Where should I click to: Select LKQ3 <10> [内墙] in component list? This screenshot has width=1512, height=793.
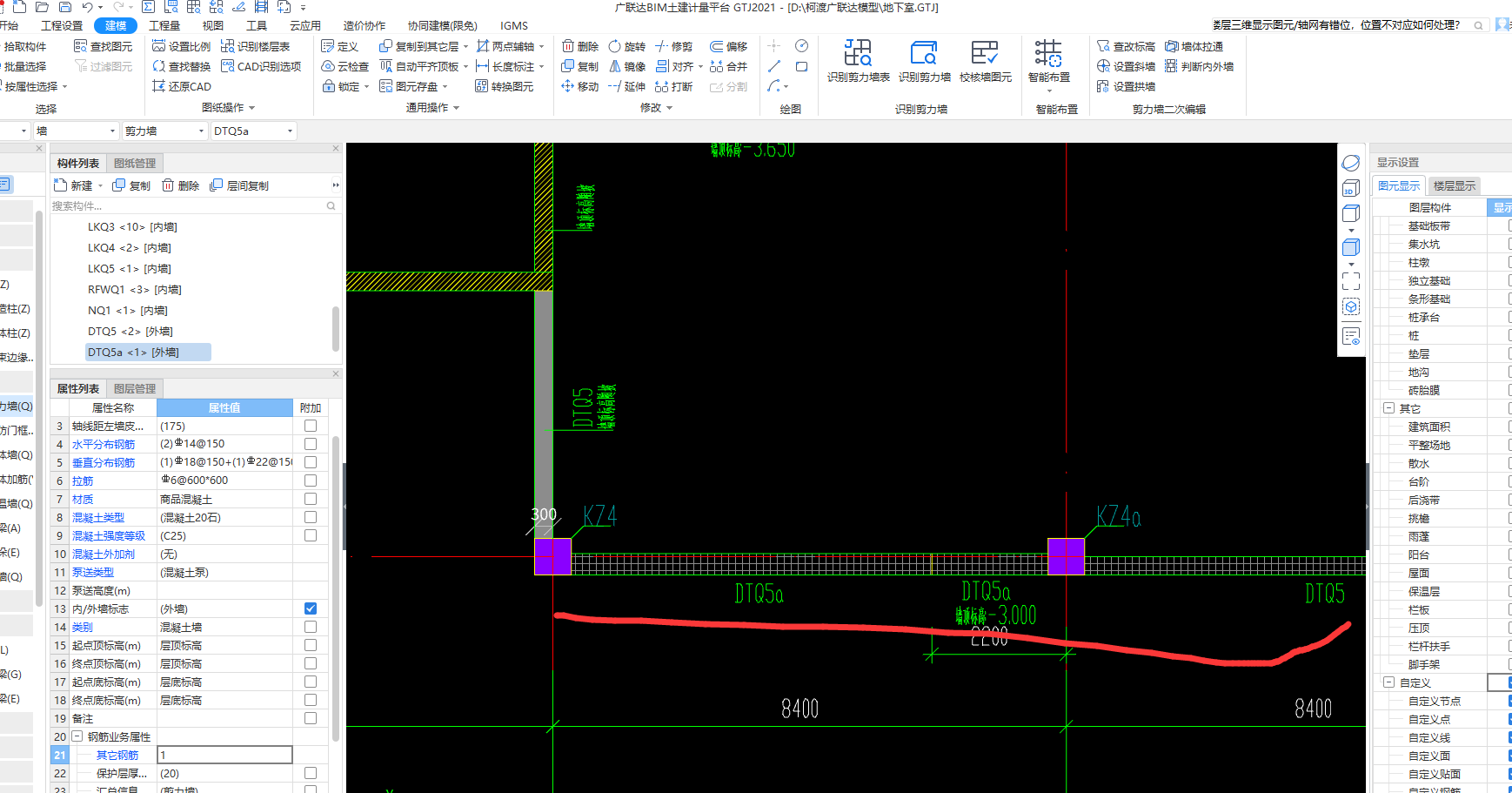[x=132, y=226]
